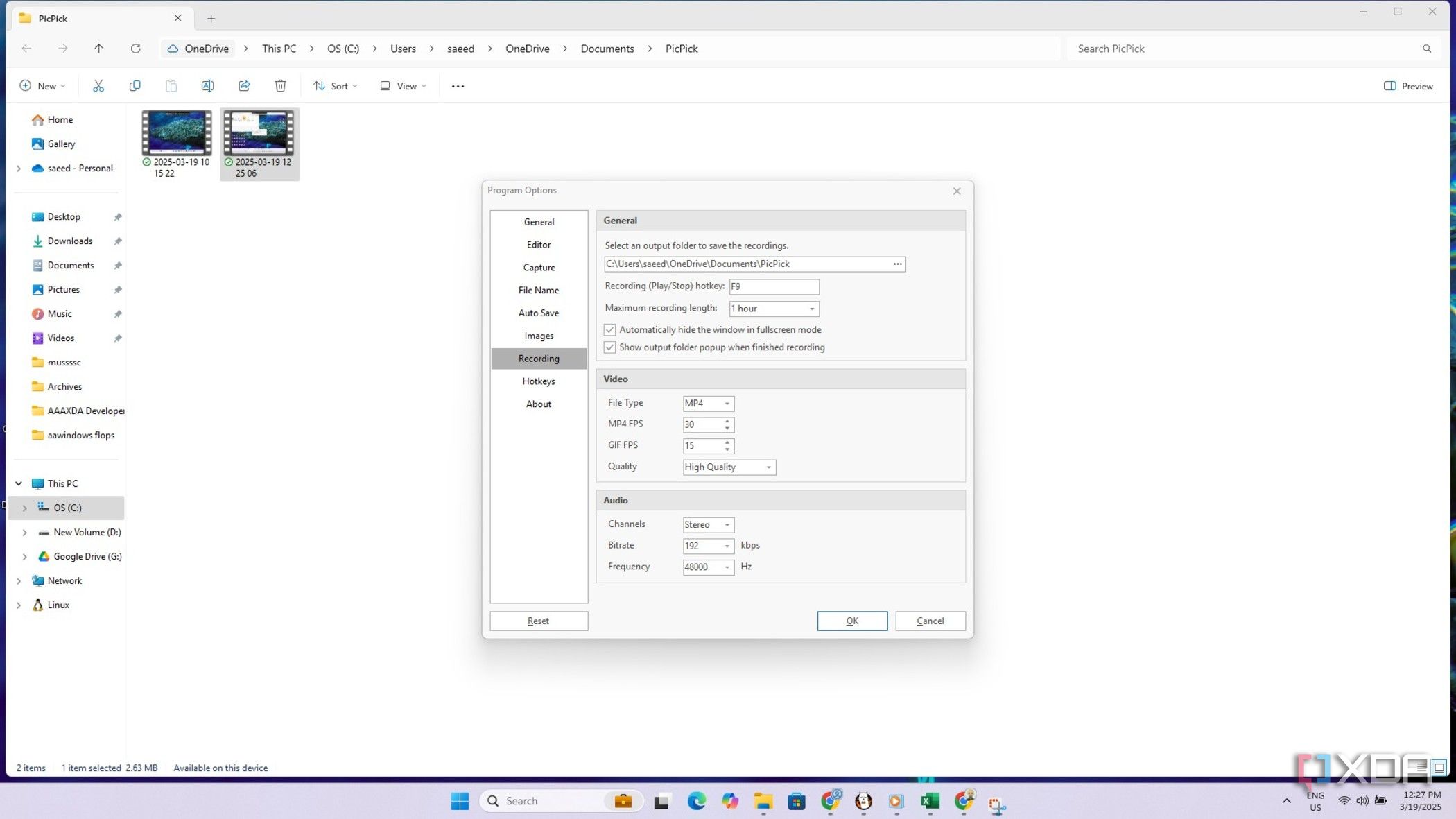The image size is (1456, 819).
Task: Collapse the This PC tree node
Action: 19,483
